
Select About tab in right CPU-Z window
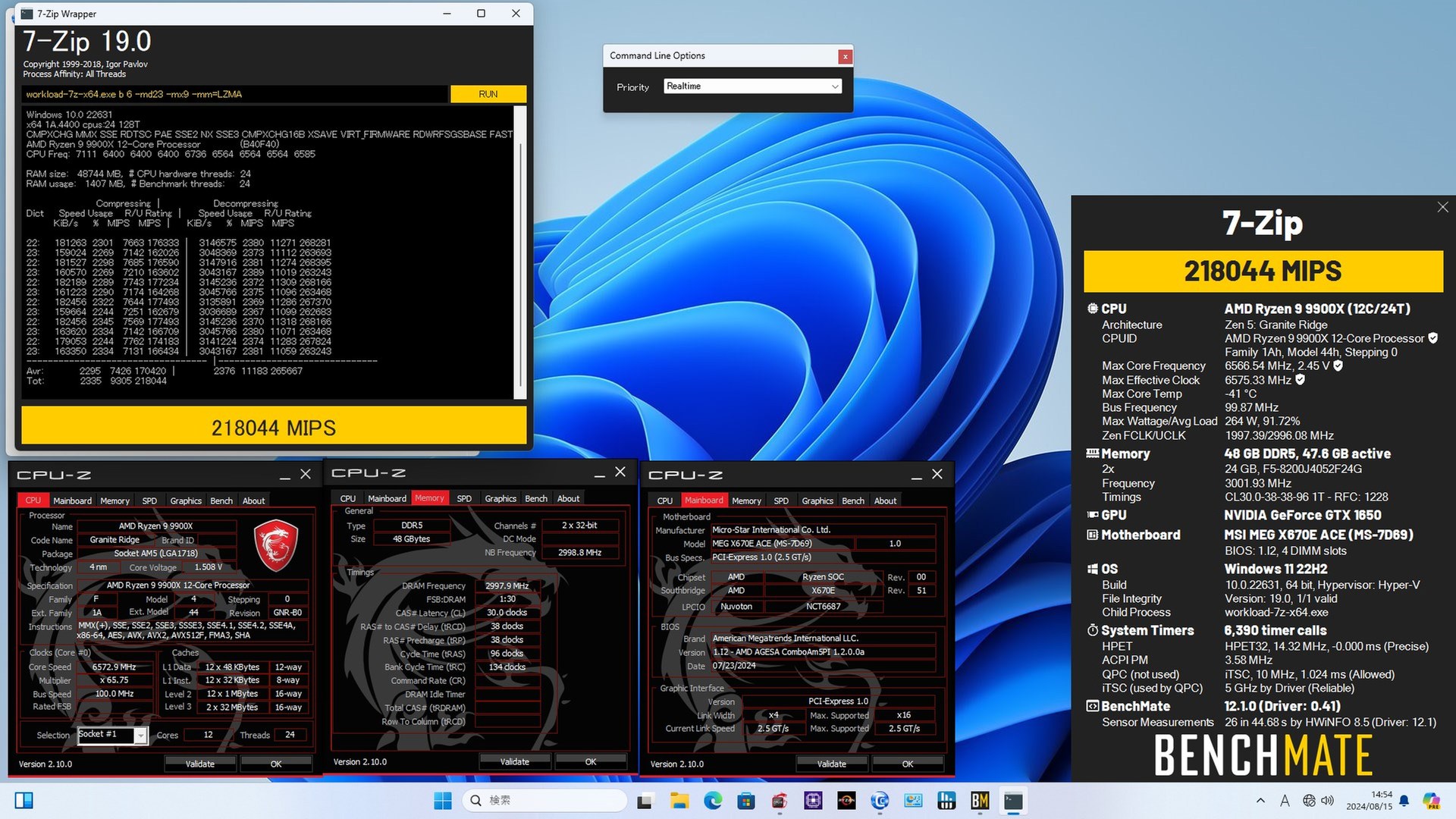(x=885, y=500)
